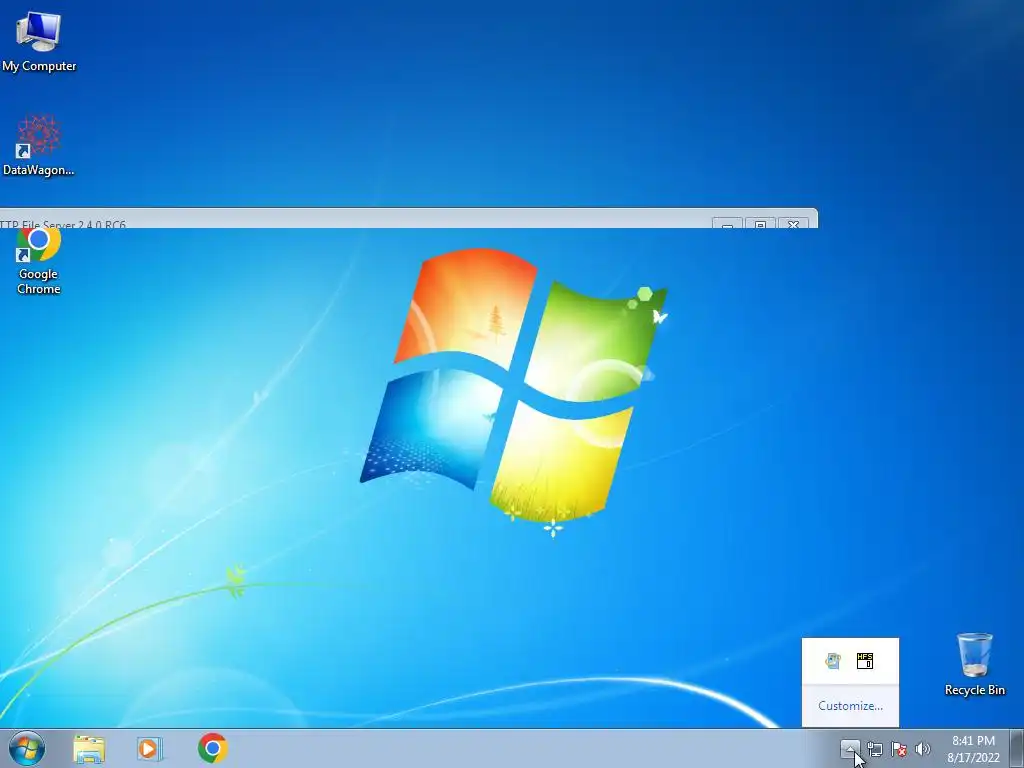Viewport: 1024px width, 768px height.
Task: Open Action Center flag icon
Action: 899,749
